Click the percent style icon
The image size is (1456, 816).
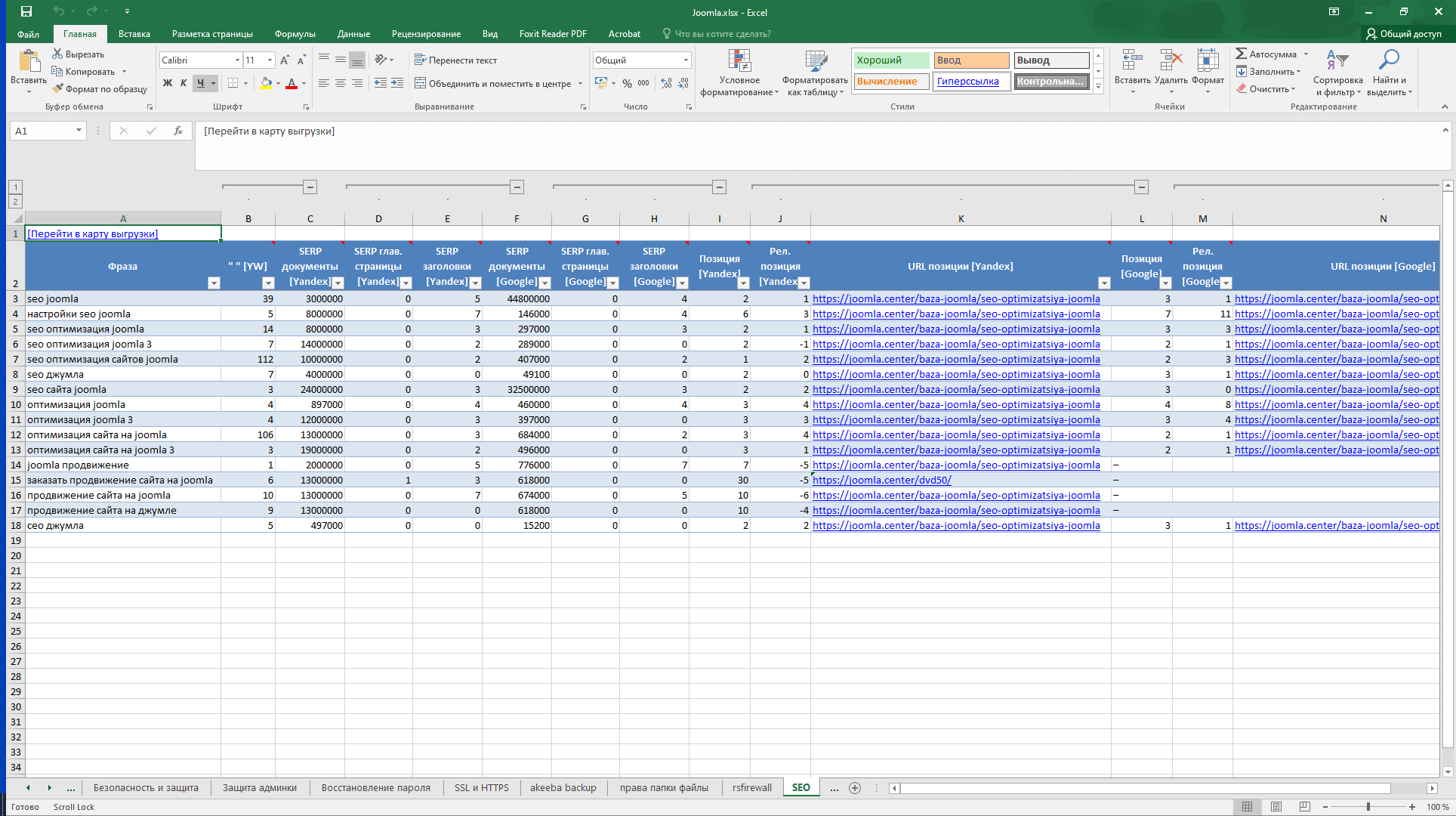pos(627,83)
